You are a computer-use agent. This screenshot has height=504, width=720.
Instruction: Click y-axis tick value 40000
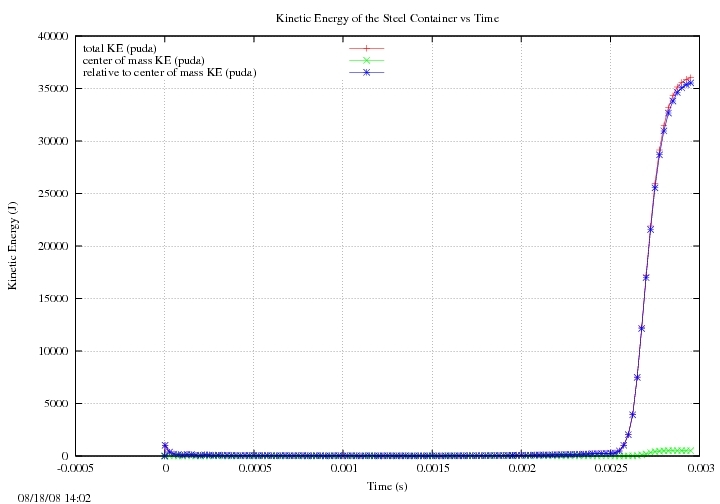53,36
